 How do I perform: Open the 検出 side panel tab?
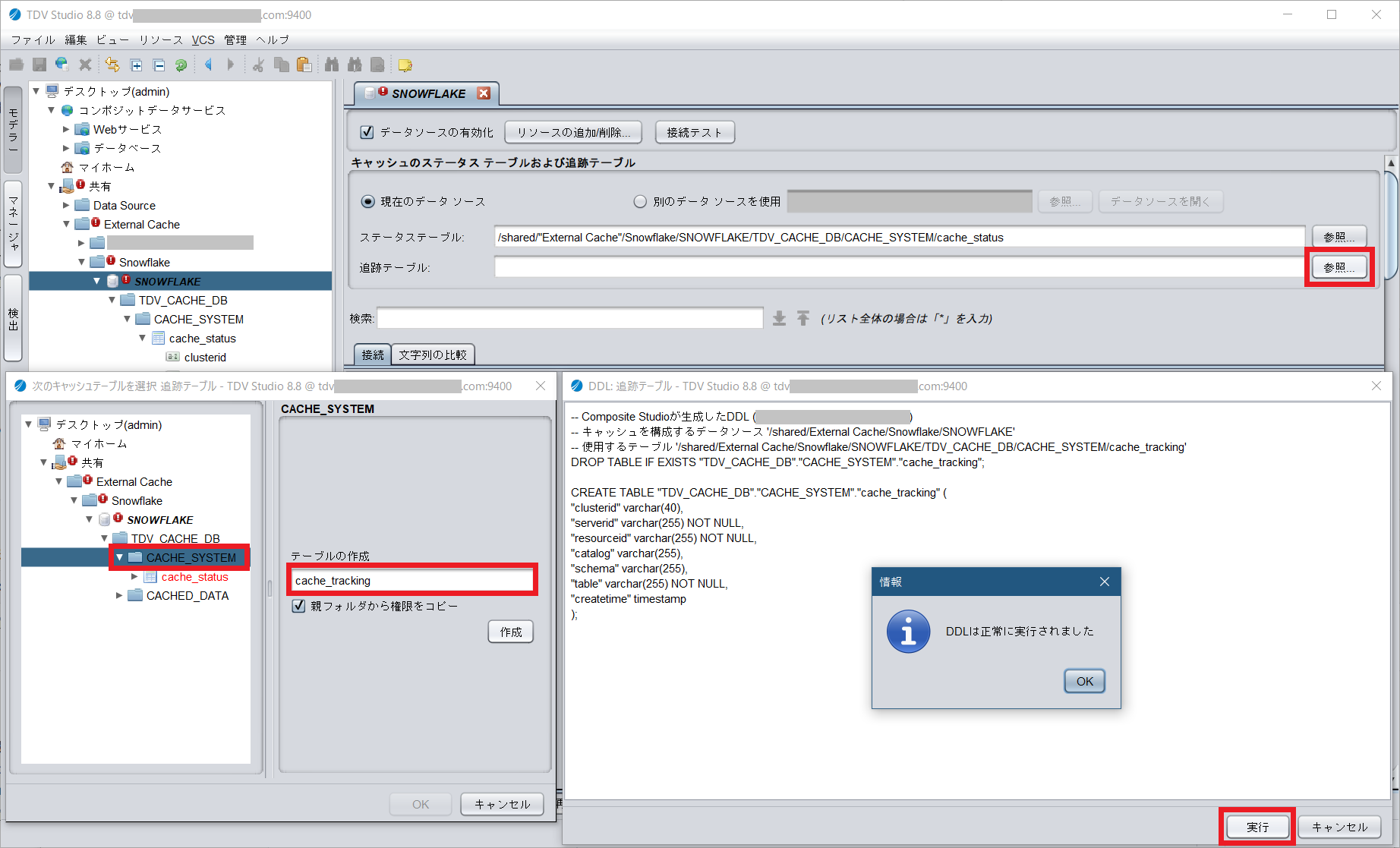(13, 318)
